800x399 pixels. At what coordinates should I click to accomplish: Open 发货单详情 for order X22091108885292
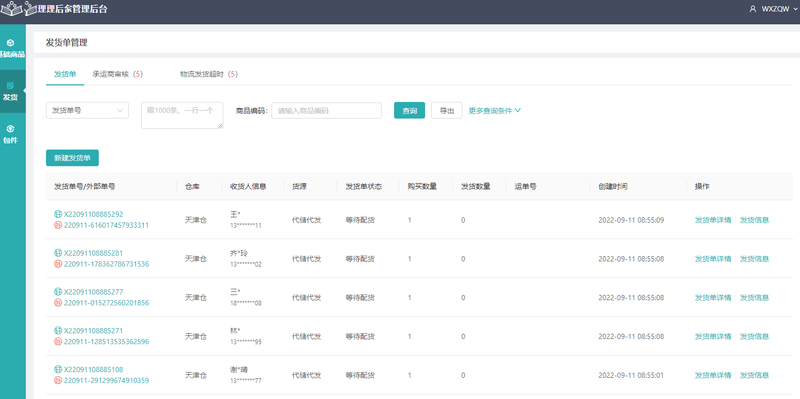[x=713, y=220]
